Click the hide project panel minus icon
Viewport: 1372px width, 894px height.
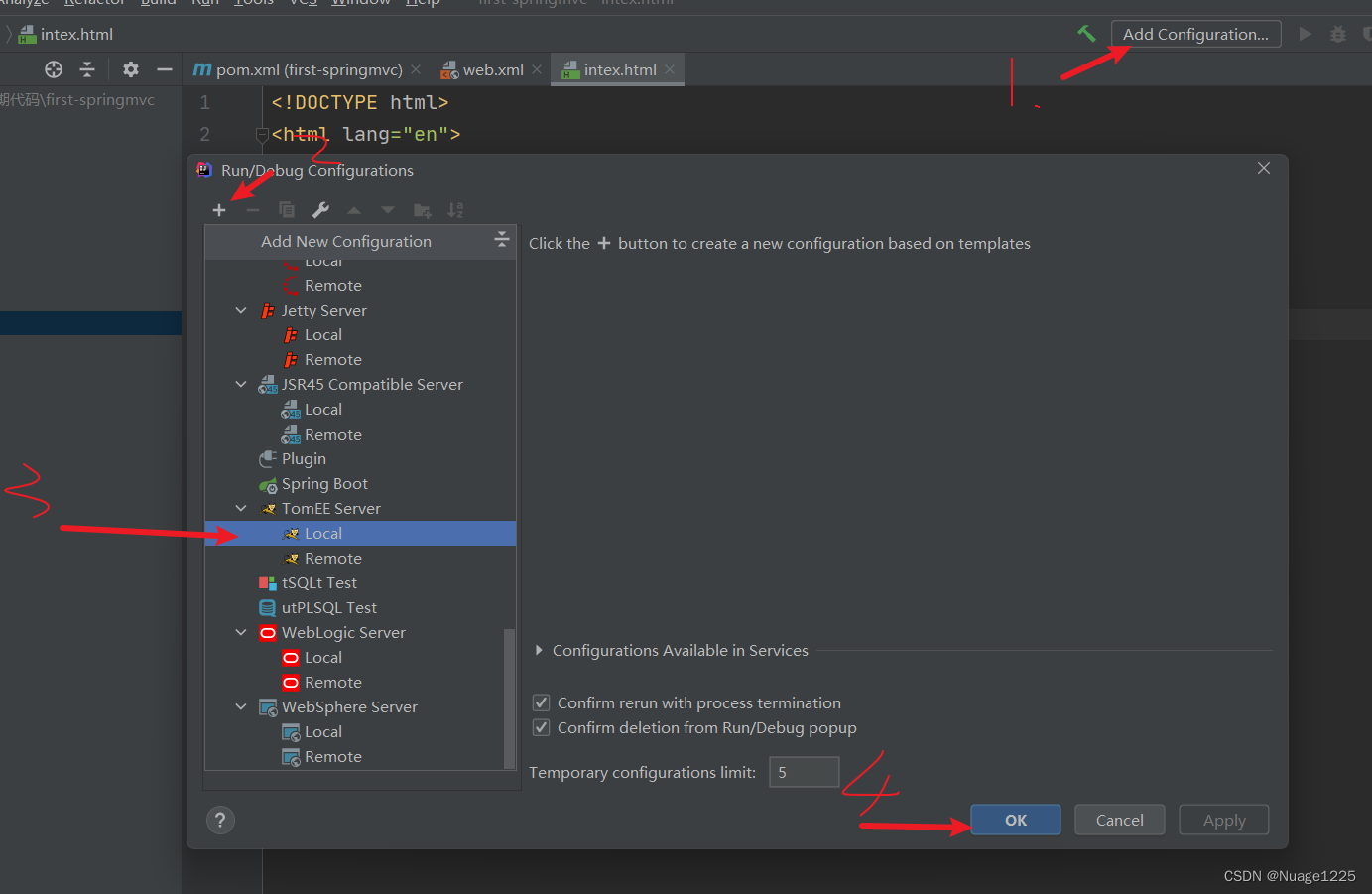click(165, 69)
